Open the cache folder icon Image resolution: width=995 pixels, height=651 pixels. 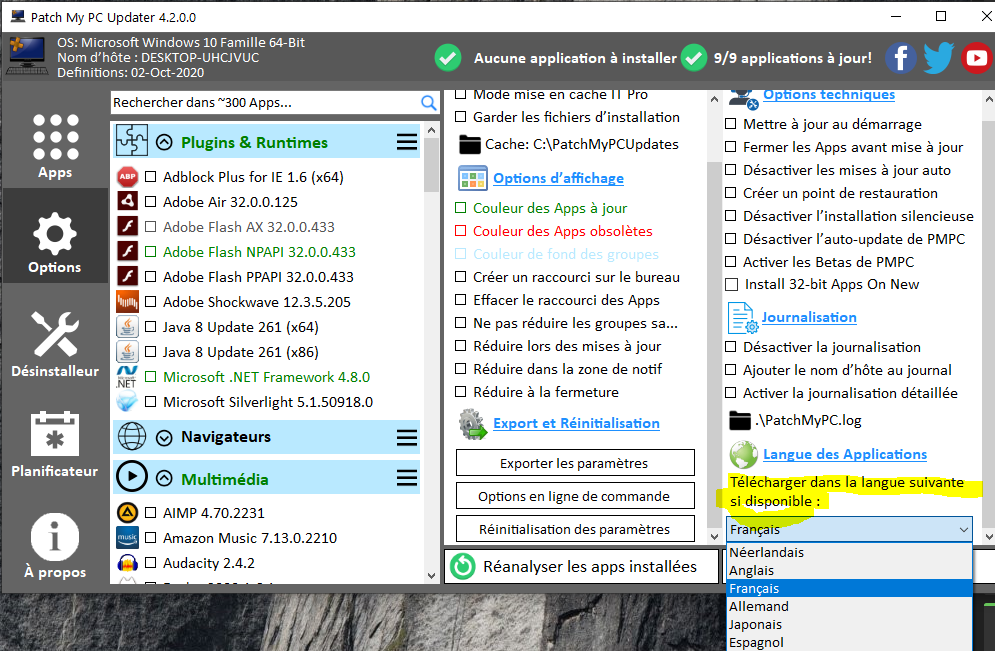pos(470,145)
